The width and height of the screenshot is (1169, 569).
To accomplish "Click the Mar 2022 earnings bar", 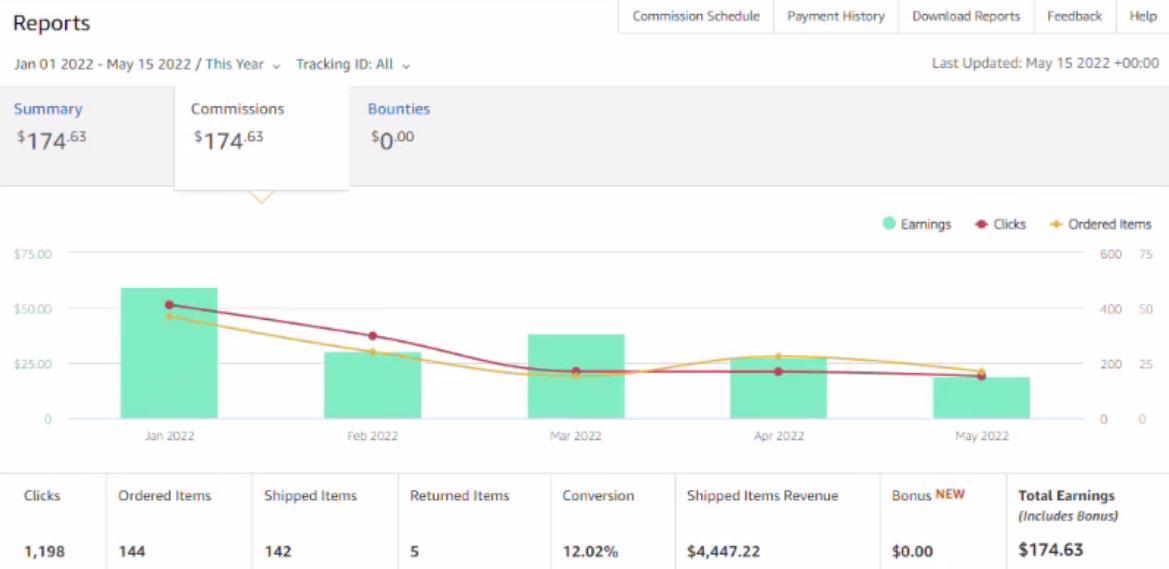I will pos(576,376).
